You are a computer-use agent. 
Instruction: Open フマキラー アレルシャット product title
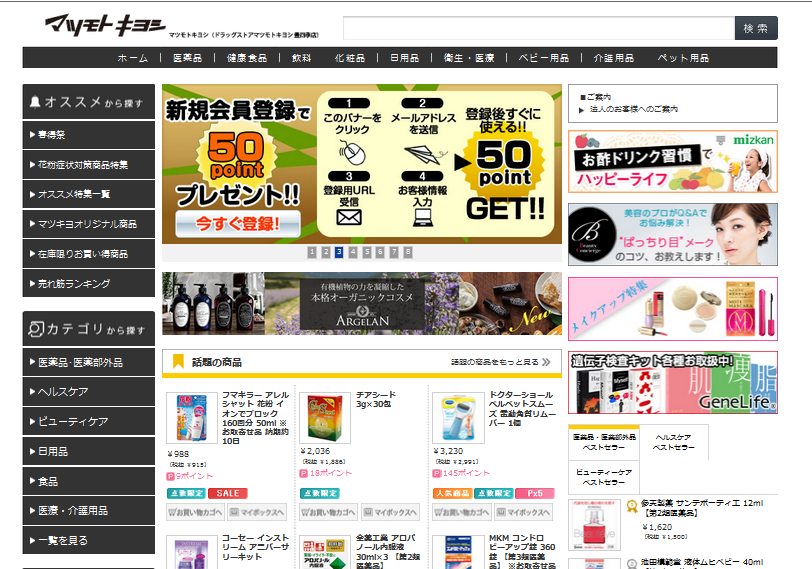pyautogui.click(x=255, y=418)
